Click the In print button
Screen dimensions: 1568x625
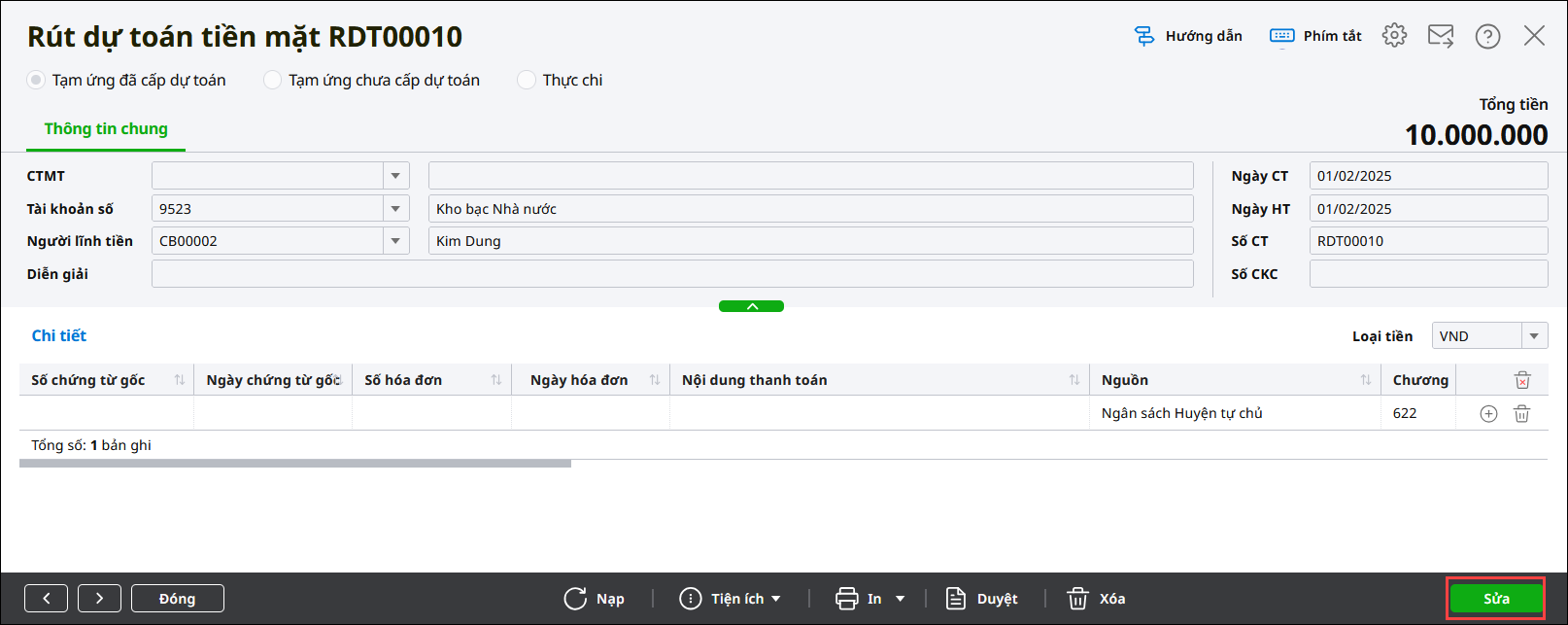[x=859, y=599]
